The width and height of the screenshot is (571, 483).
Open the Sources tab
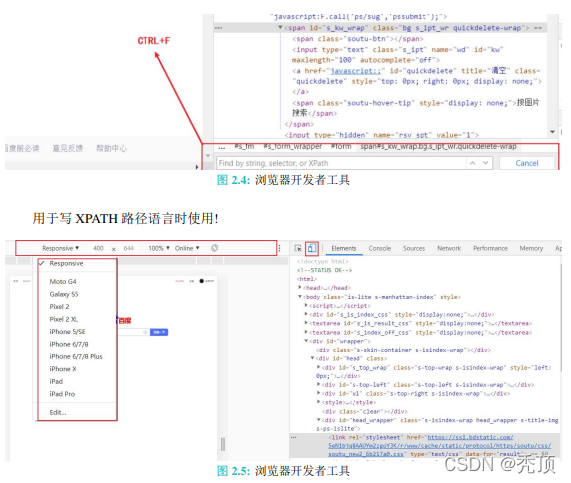click(x=414, y=248)
